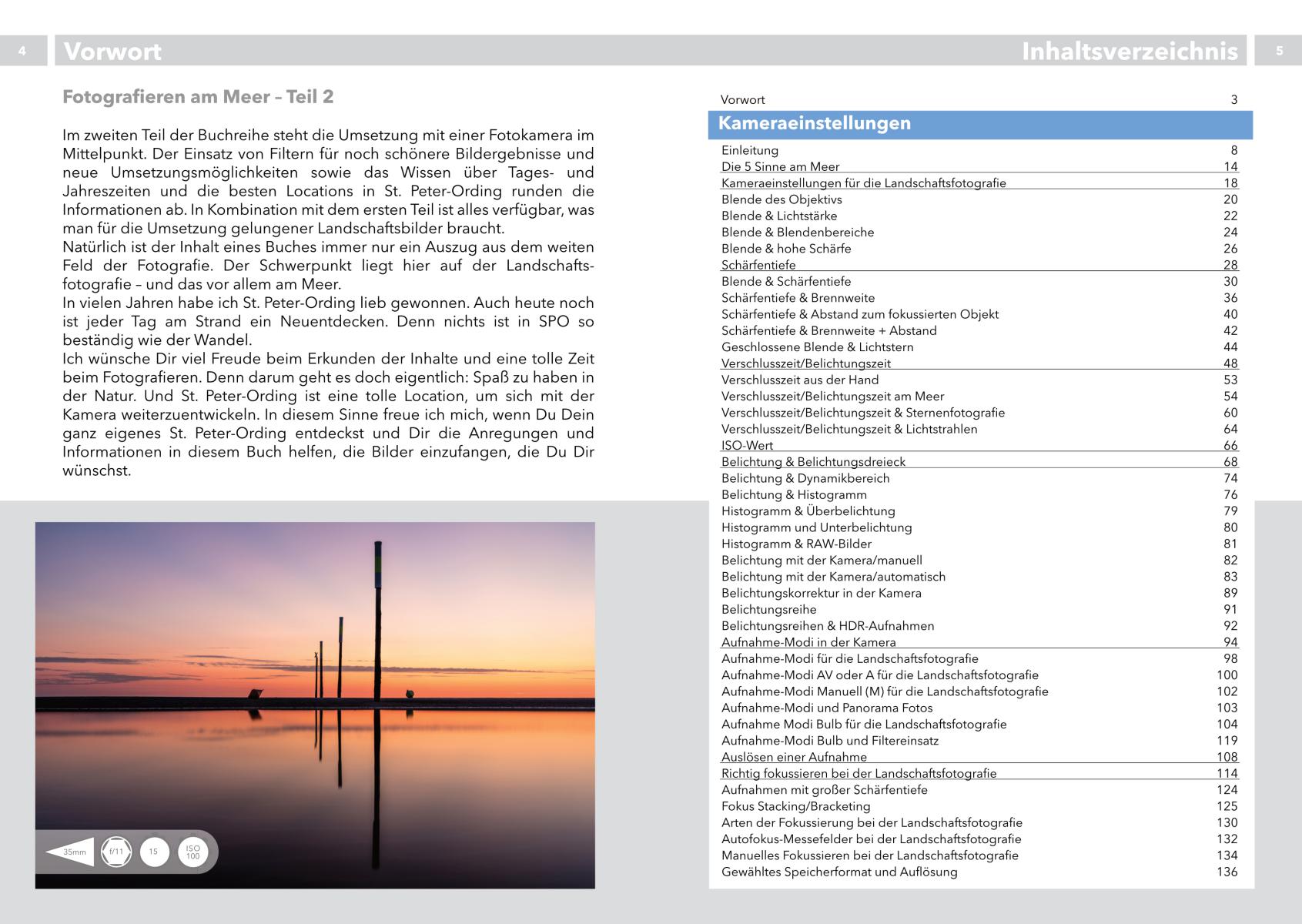Open the sunset beach photo

pyautogui.click(x=315, y=678)
